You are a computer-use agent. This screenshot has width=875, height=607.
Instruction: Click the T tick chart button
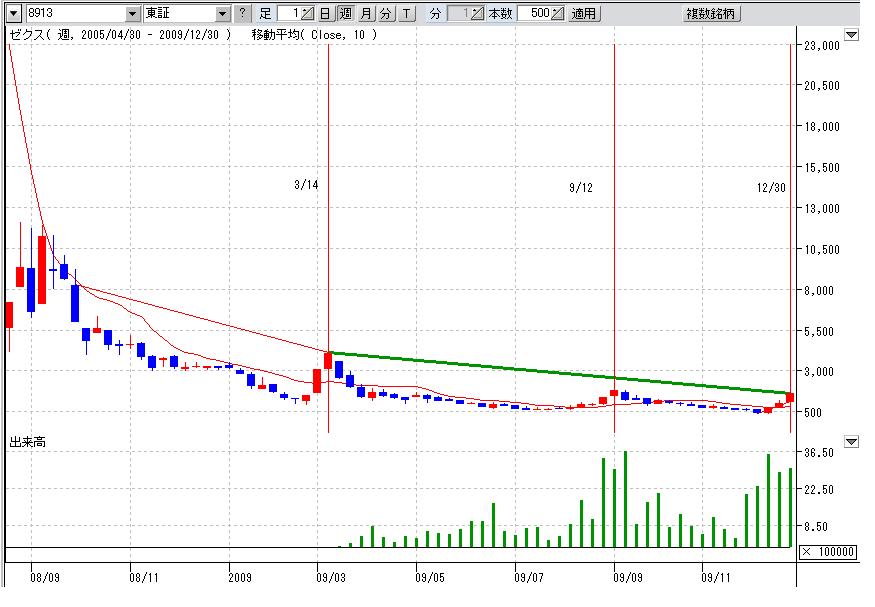point(406,14)
